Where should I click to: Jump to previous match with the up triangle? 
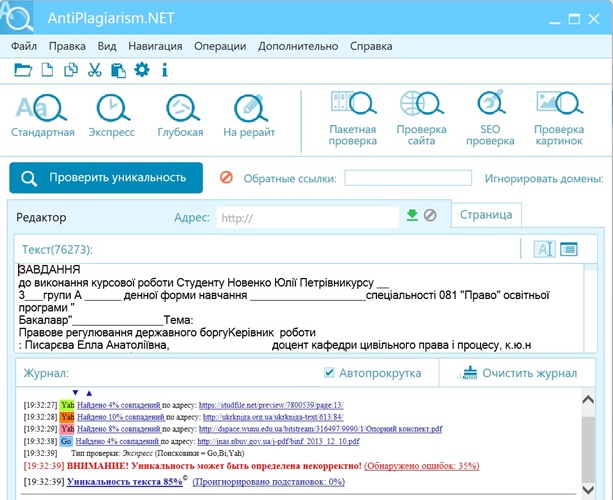coord(89,393)
